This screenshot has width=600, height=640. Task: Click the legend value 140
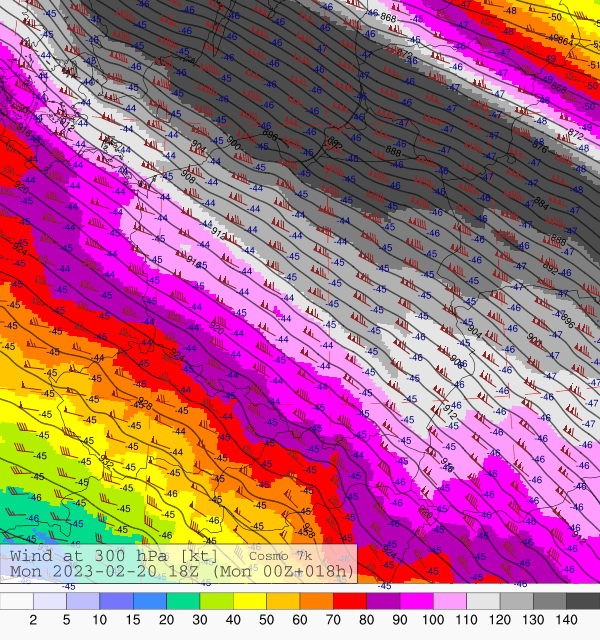(x=566, y=620)
